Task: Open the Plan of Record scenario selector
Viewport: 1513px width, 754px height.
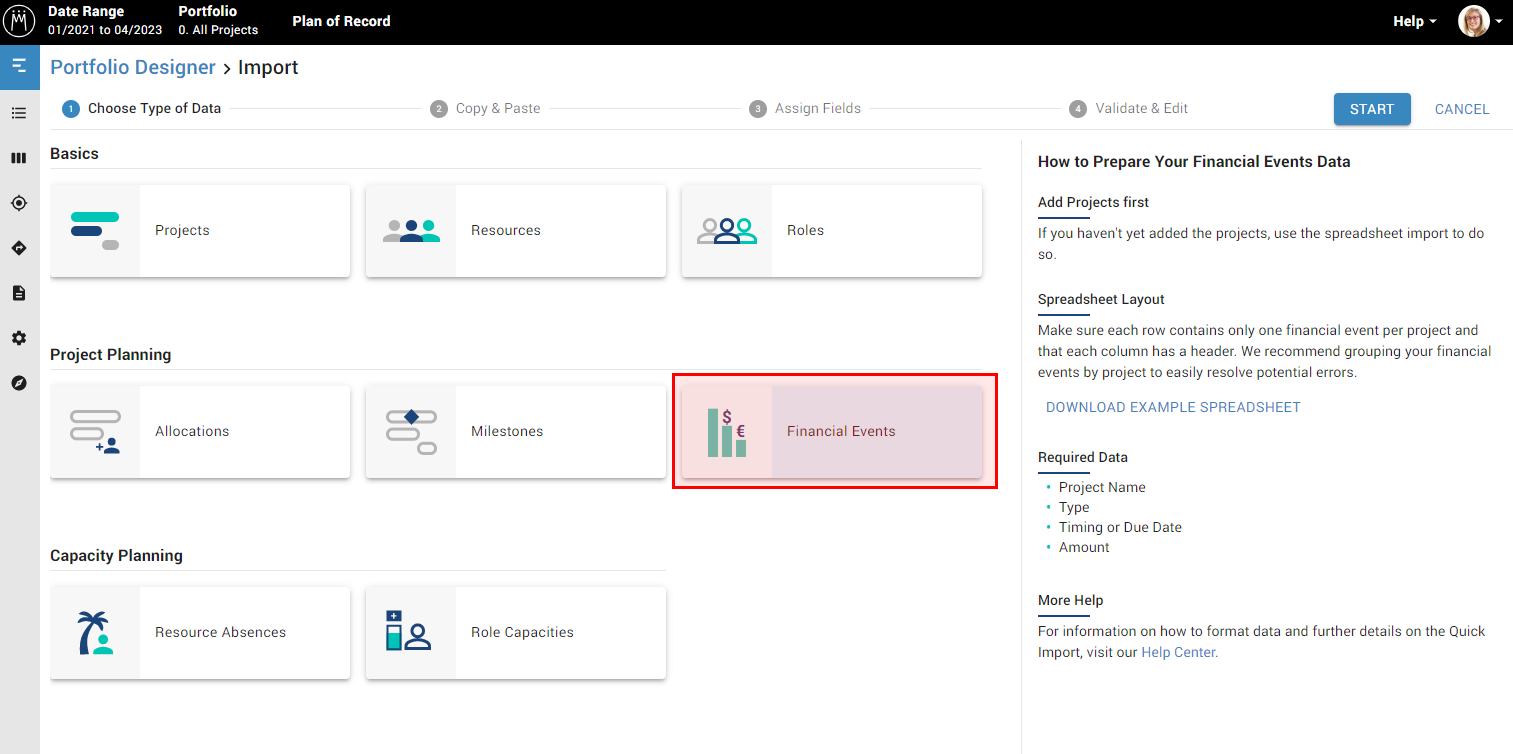Action: click(x=341, y=21)
